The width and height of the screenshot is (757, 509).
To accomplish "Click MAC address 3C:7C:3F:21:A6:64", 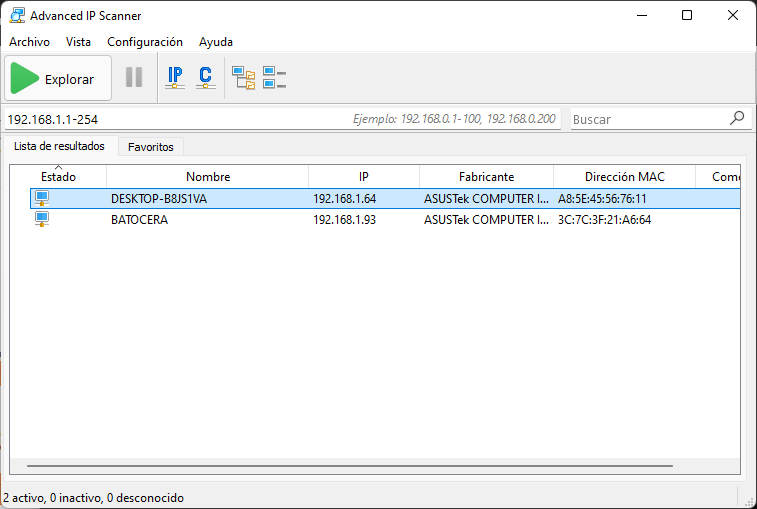I will [604, 220].
